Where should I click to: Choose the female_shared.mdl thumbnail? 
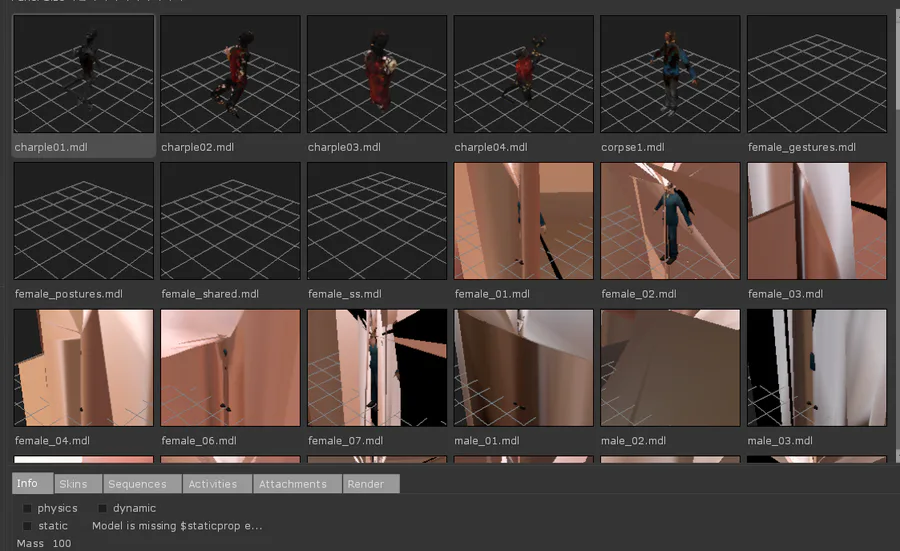pos(230,221)
